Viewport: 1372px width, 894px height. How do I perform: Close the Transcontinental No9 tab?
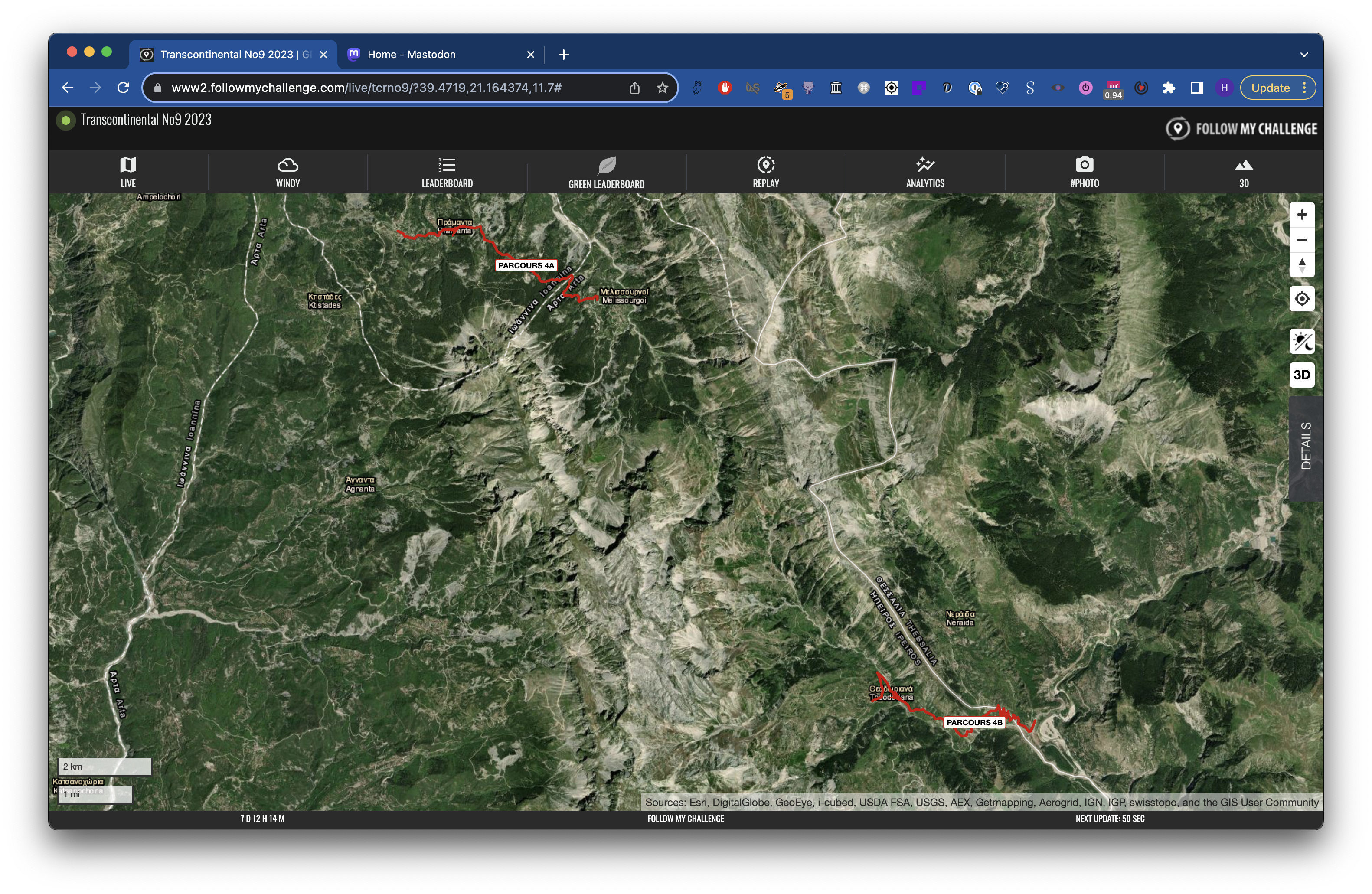pyautogui.click(x=323, y=54)
